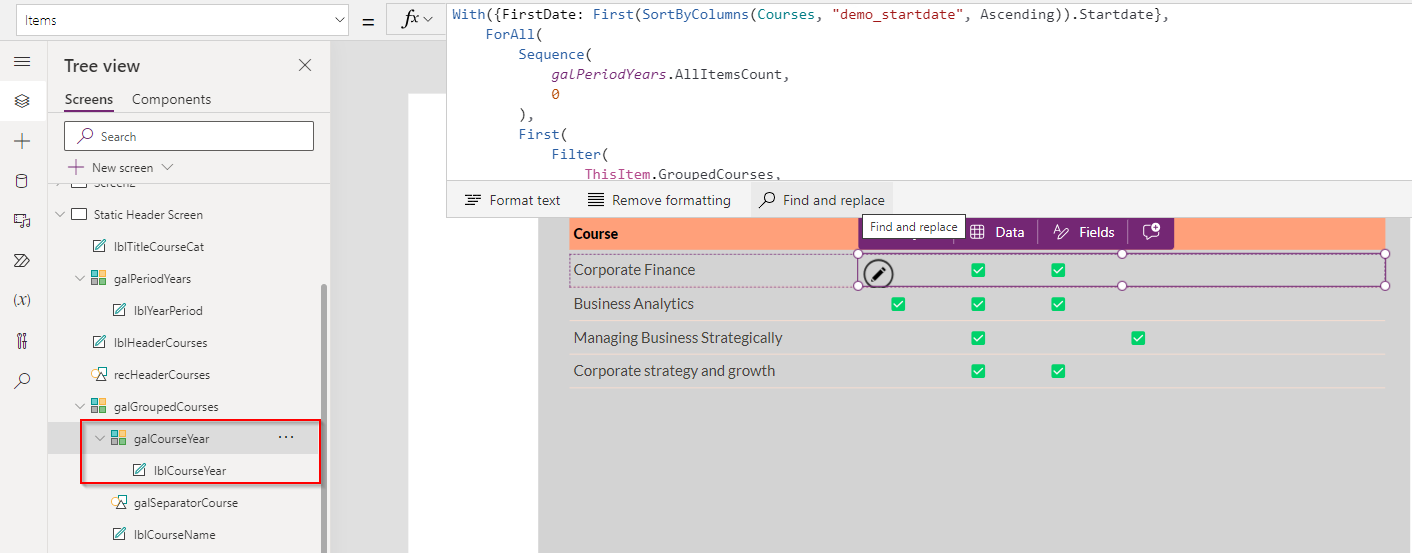Select galGroupedCourses gallery in the tree
This screenshot has height=553, width=1412.
[x=165, y=406]
